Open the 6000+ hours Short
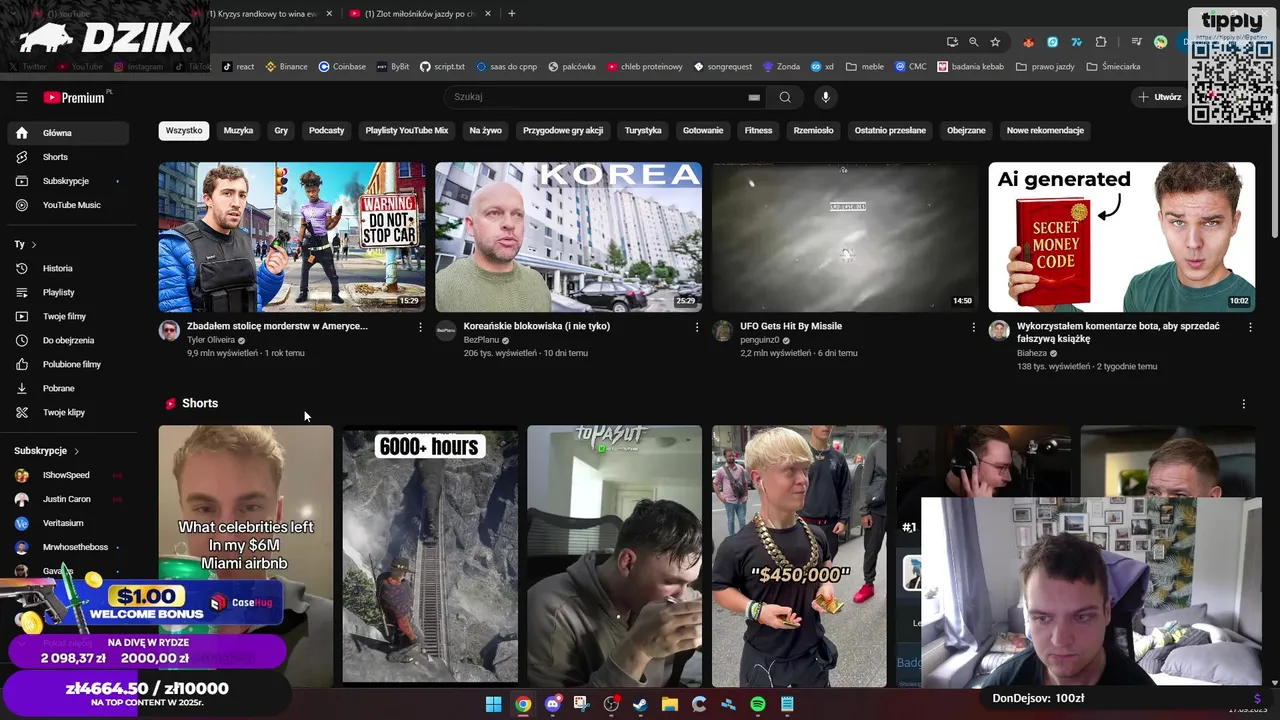The height and width of the screenshot is (720, 1280). point(430,555)
